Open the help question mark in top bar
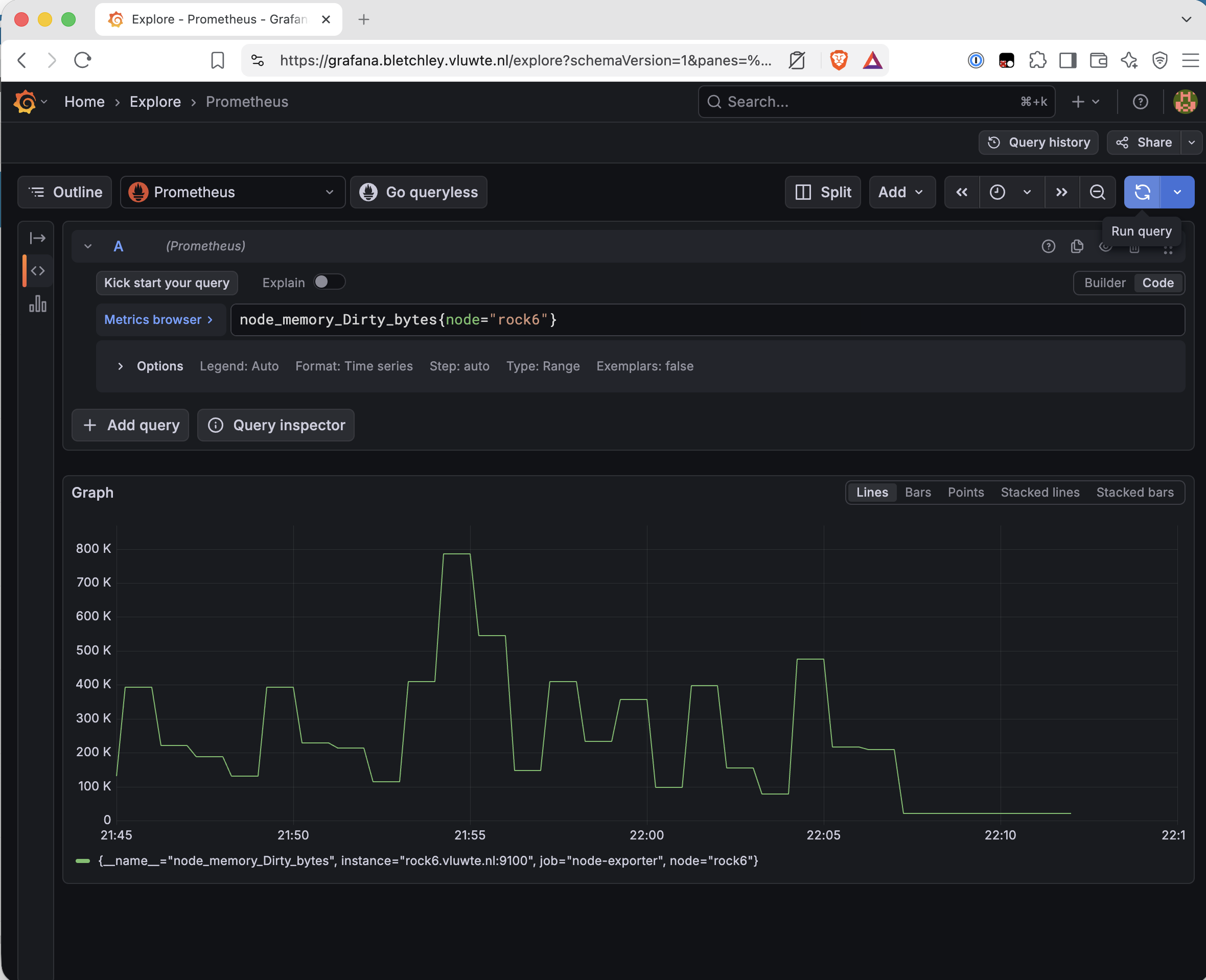Screen dimensions: 1206x980 click(x=1140, y=102)
